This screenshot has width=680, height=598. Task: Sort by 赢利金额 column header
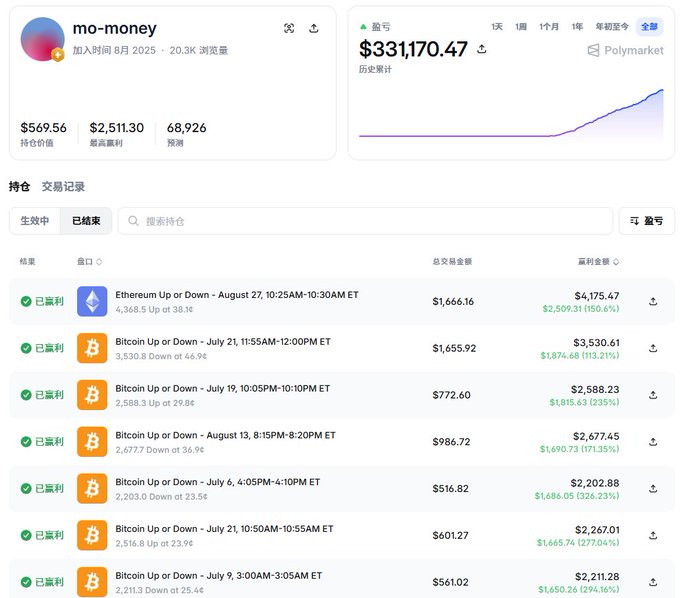[x=598, y=261]
